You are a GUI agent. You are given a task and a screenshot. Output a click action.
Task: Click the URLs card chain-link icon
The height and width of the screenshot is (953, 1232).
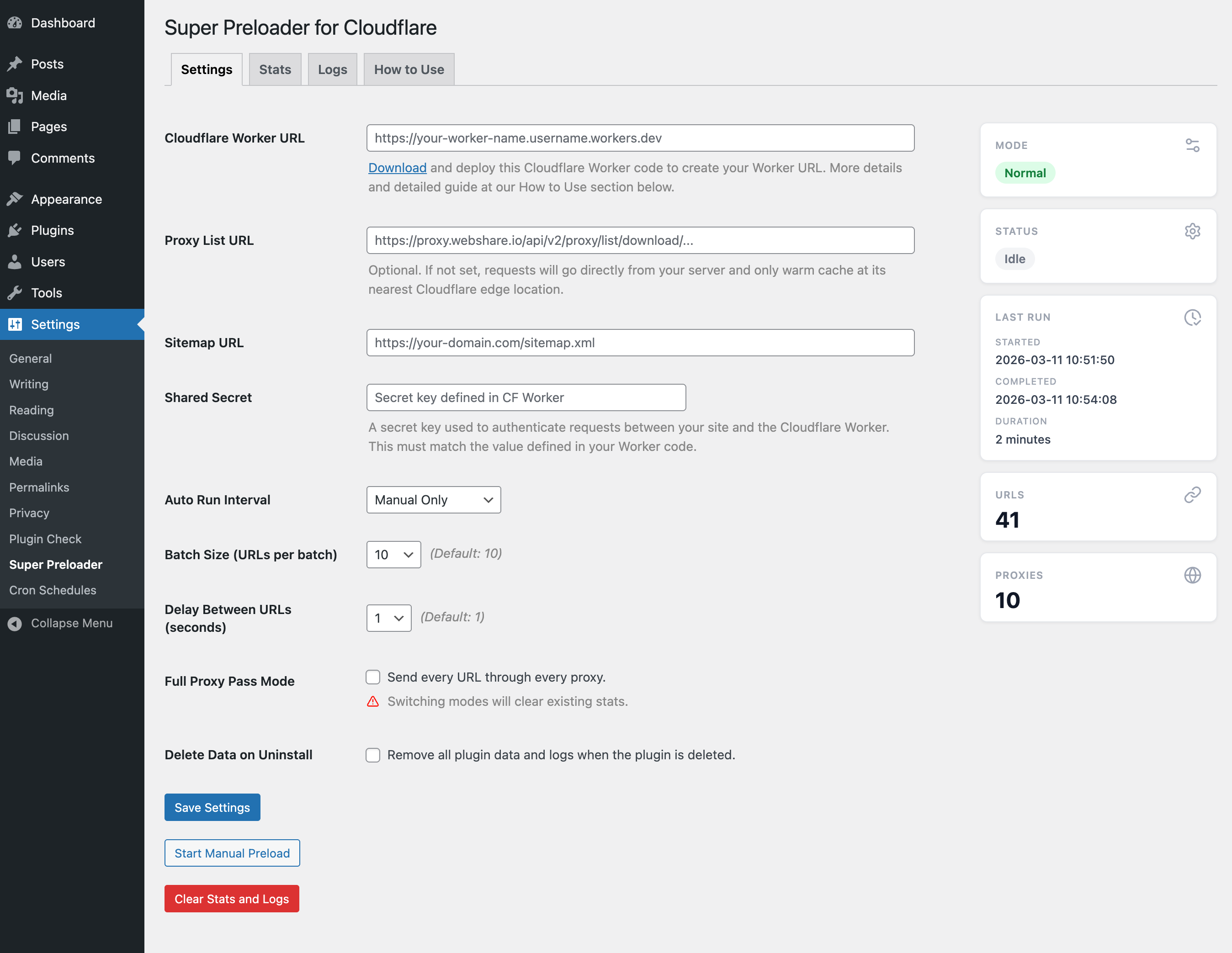click(1192, 494)
